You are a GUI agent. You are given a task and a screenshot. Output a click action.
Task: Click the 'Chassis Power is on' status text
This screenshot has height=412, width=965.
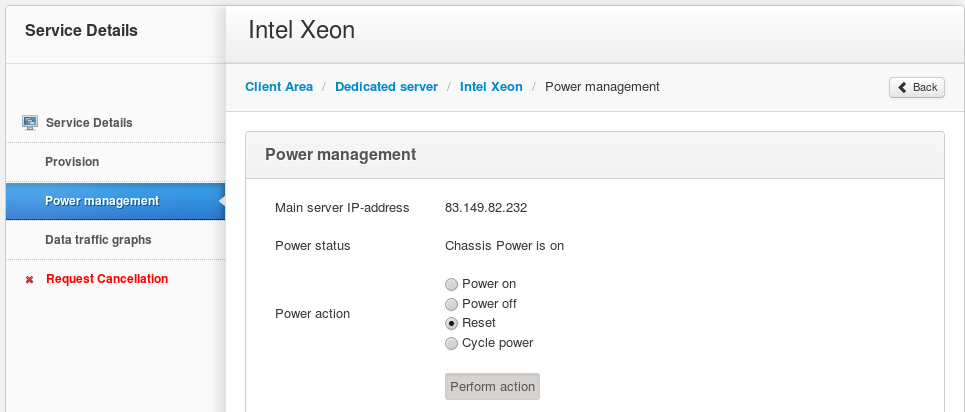point(505,246)
